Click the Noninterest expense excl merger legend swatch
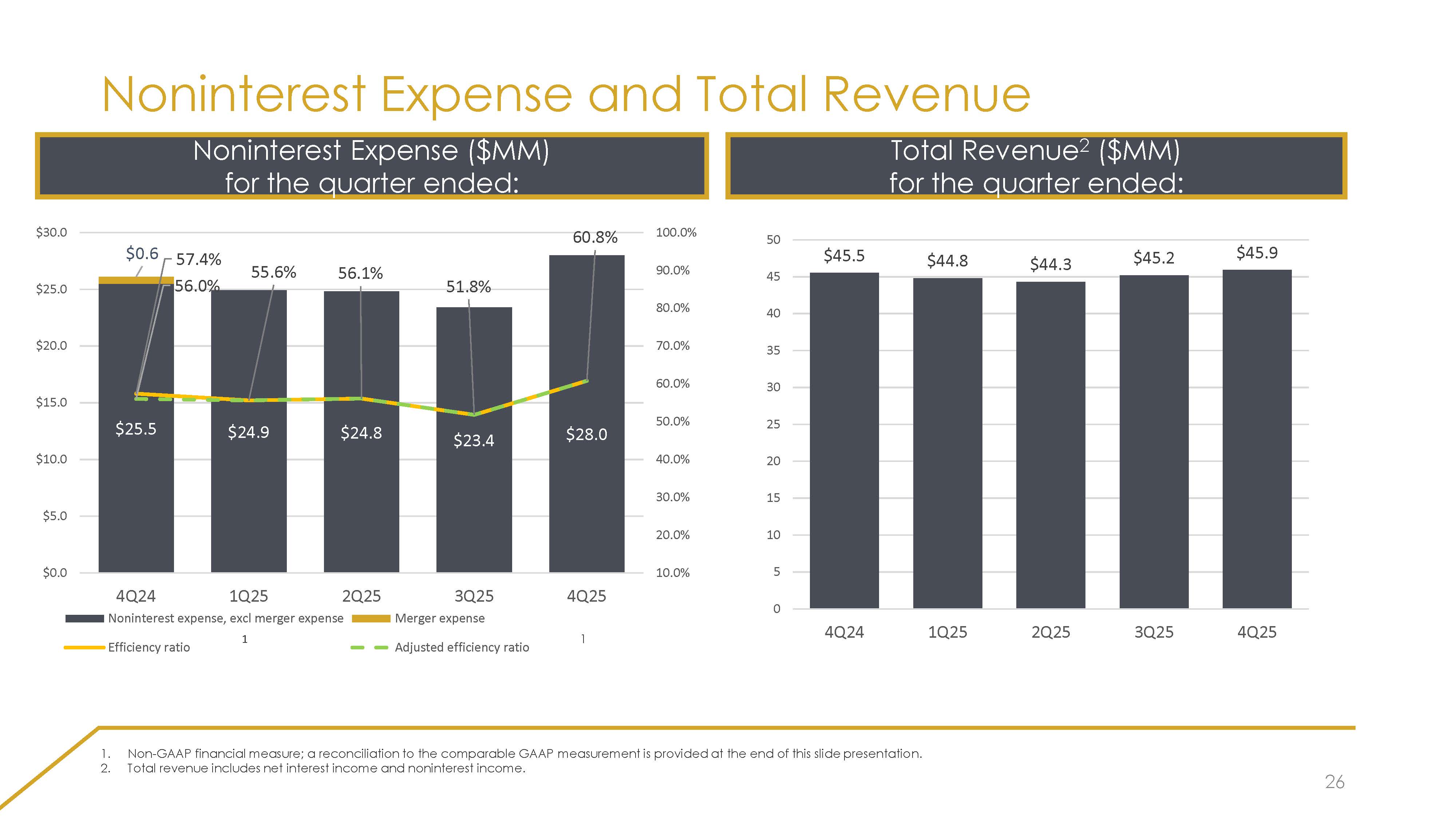 point(84,618)
